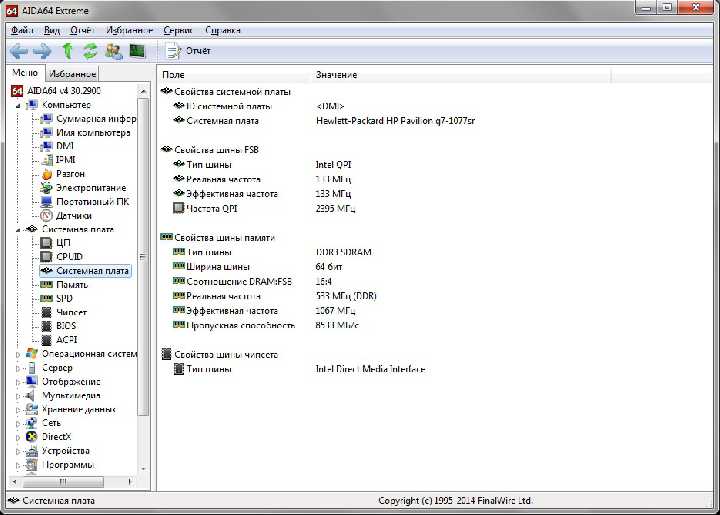The height and width of the screenshot is (515, 720).
Task: Click the Свойства шины памяти group header
Action: tap(218, 237)
